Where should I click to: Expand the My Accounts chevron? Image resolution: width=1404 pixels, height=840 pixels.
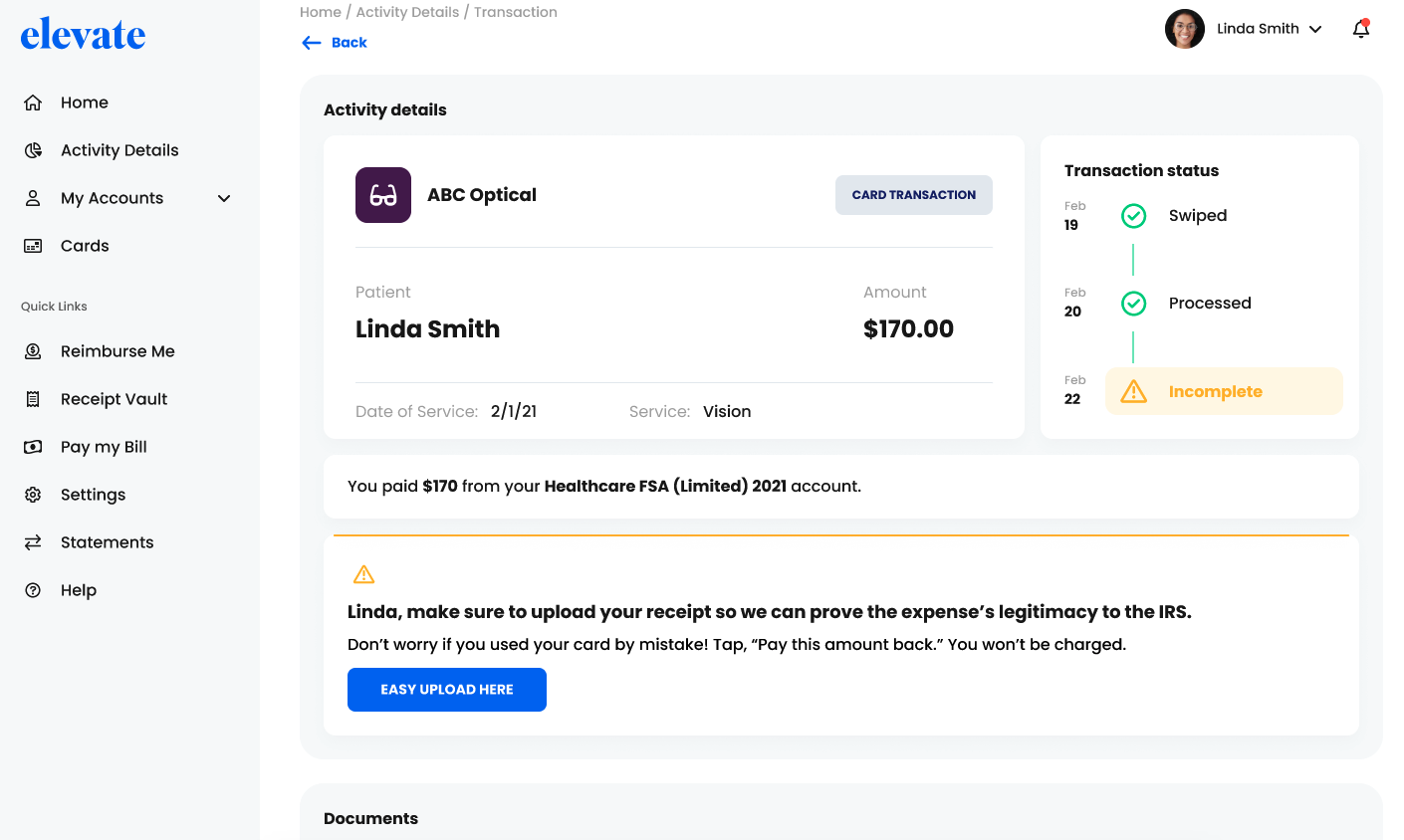[224, 198]
